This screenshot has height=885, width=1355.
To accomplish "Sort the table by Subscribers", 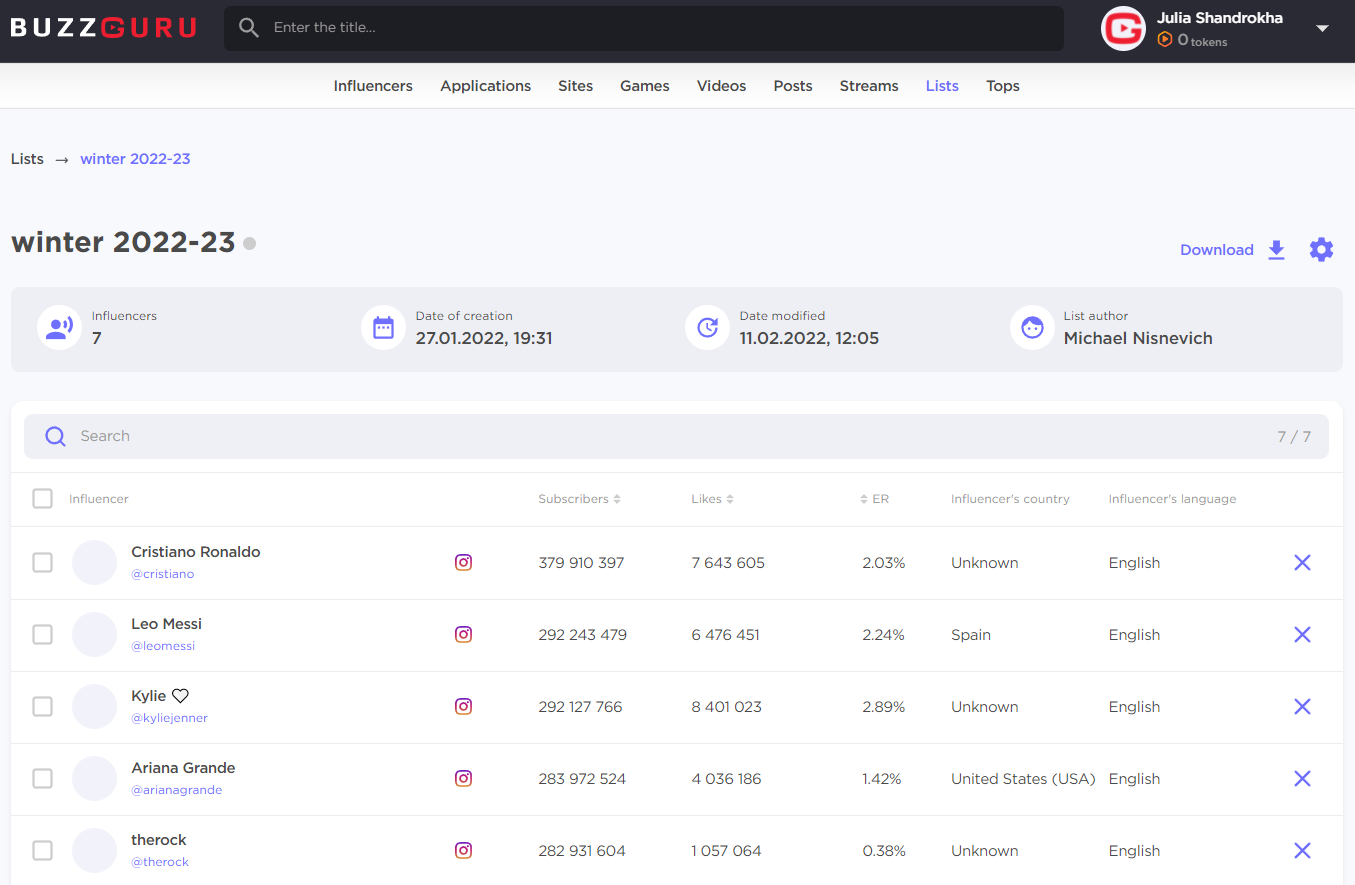I will pos(580,499).
